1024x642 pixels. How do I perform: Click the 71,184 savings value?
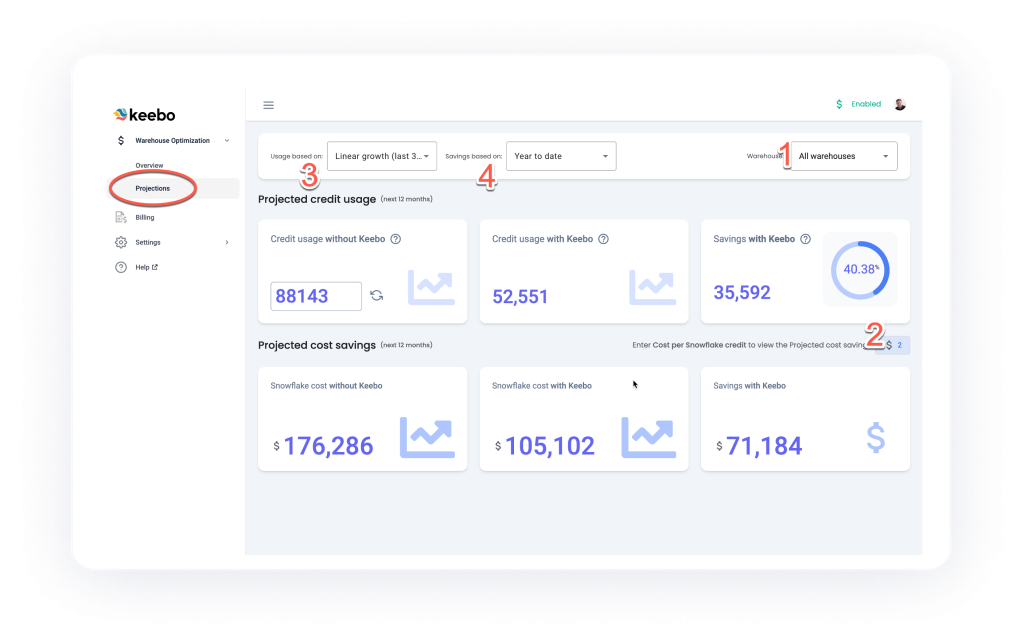[764, 446]
